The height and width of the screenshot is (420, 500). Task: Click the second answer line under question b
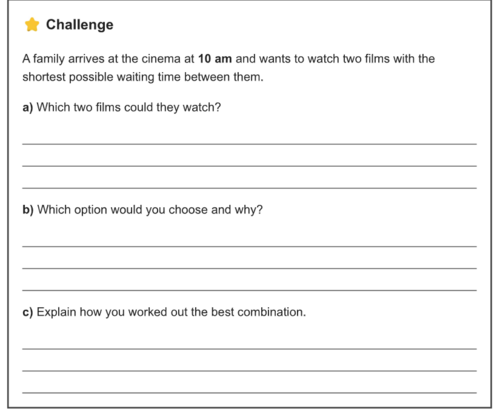click(249, 268)
